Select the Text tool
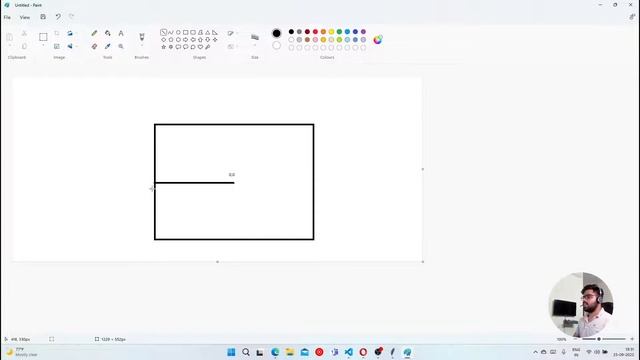This screenshot has width=640, height=360. click(121, 33)
